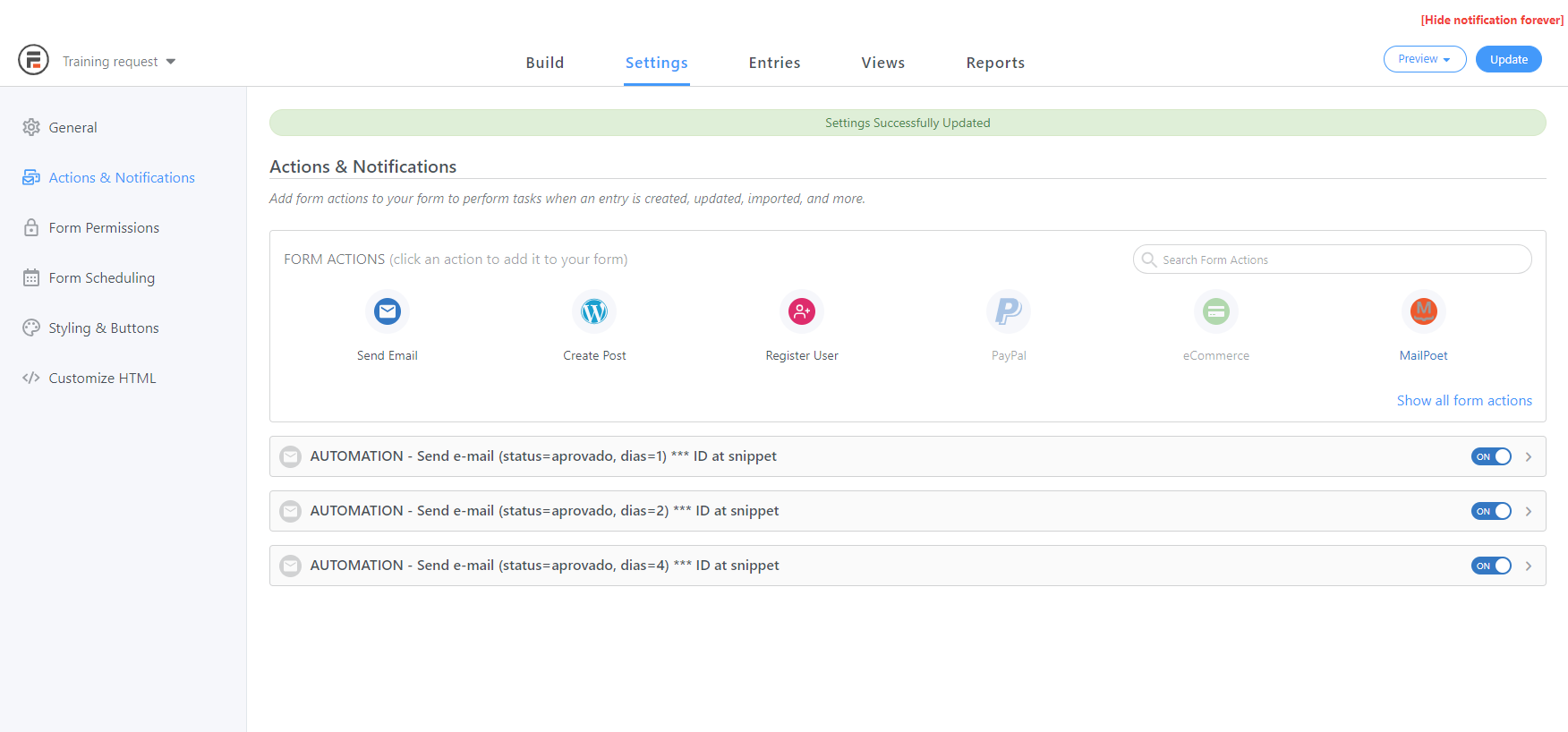
Task: Focus the Search Form Actions field
Action: pos(1333,260)
